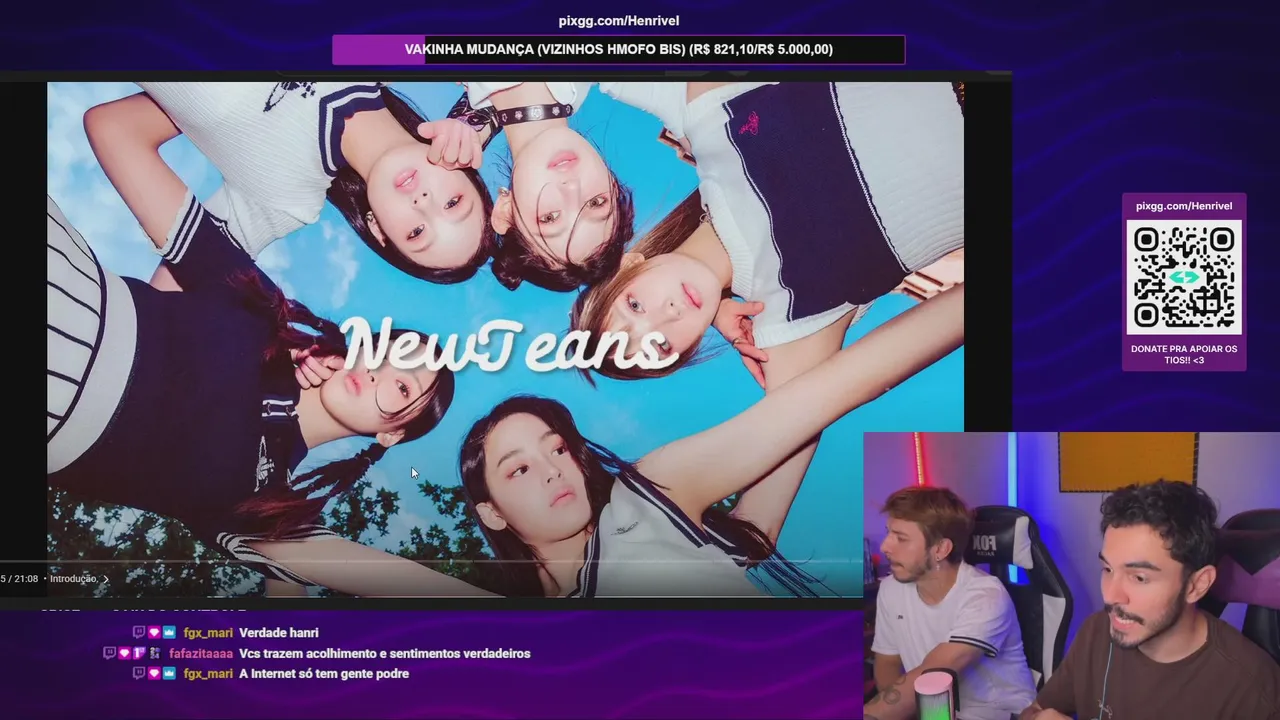
Task: Click the pixgg.com/Henrivel link at the top
Action: [619, 21]
